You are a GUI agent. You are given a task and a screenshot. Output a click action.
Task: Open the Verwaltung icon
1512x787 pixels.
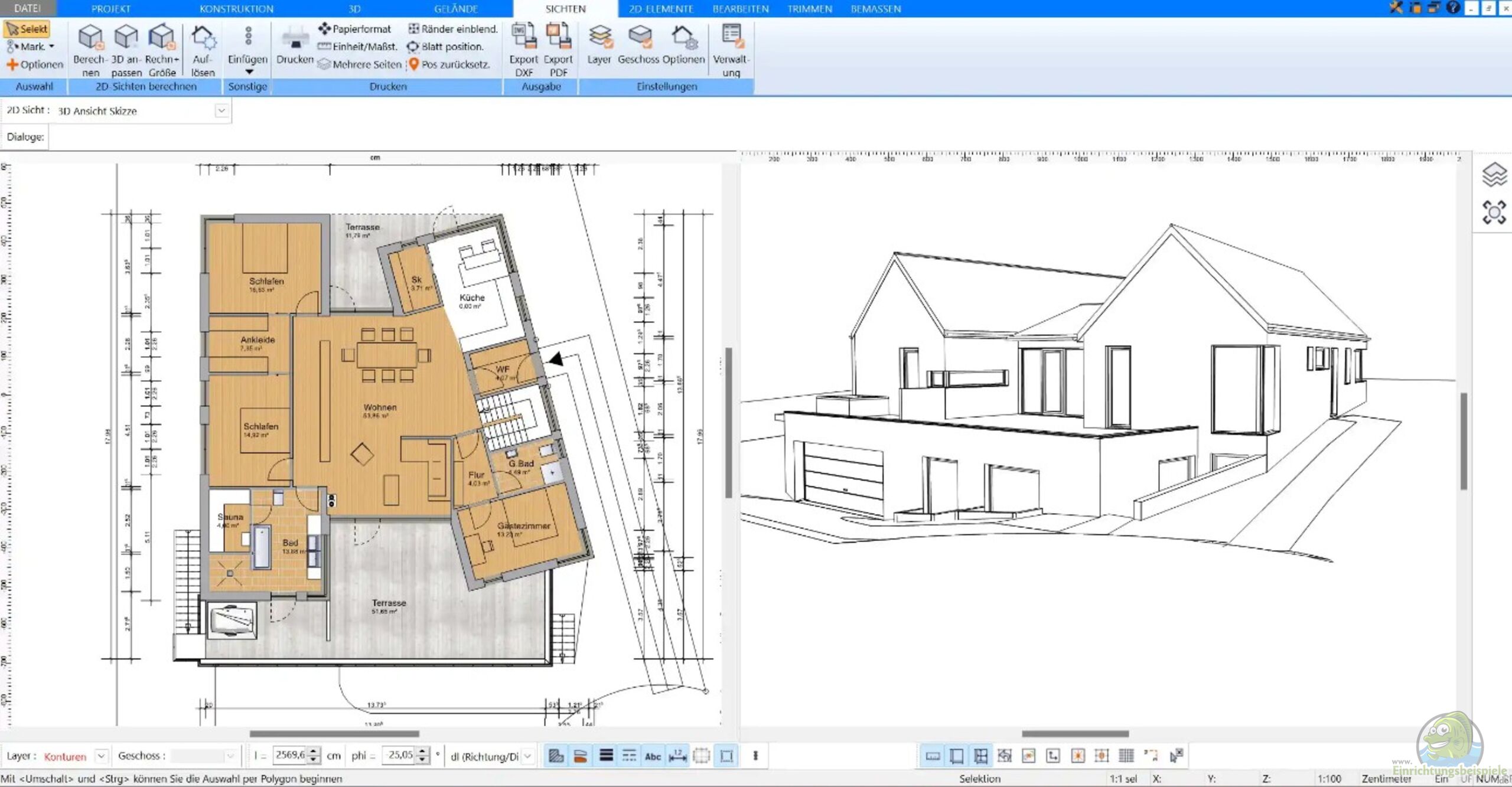coord(732,37)
